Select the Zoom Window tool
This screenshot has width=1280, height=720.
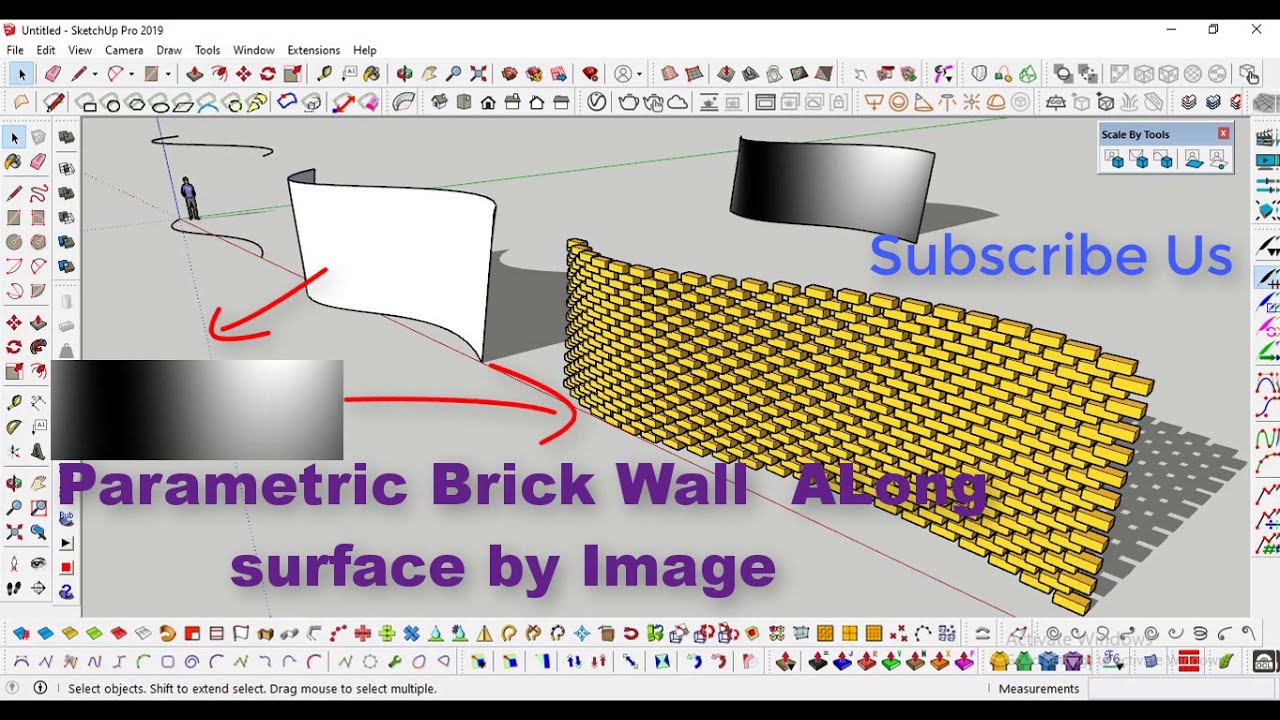pos(38,507)
